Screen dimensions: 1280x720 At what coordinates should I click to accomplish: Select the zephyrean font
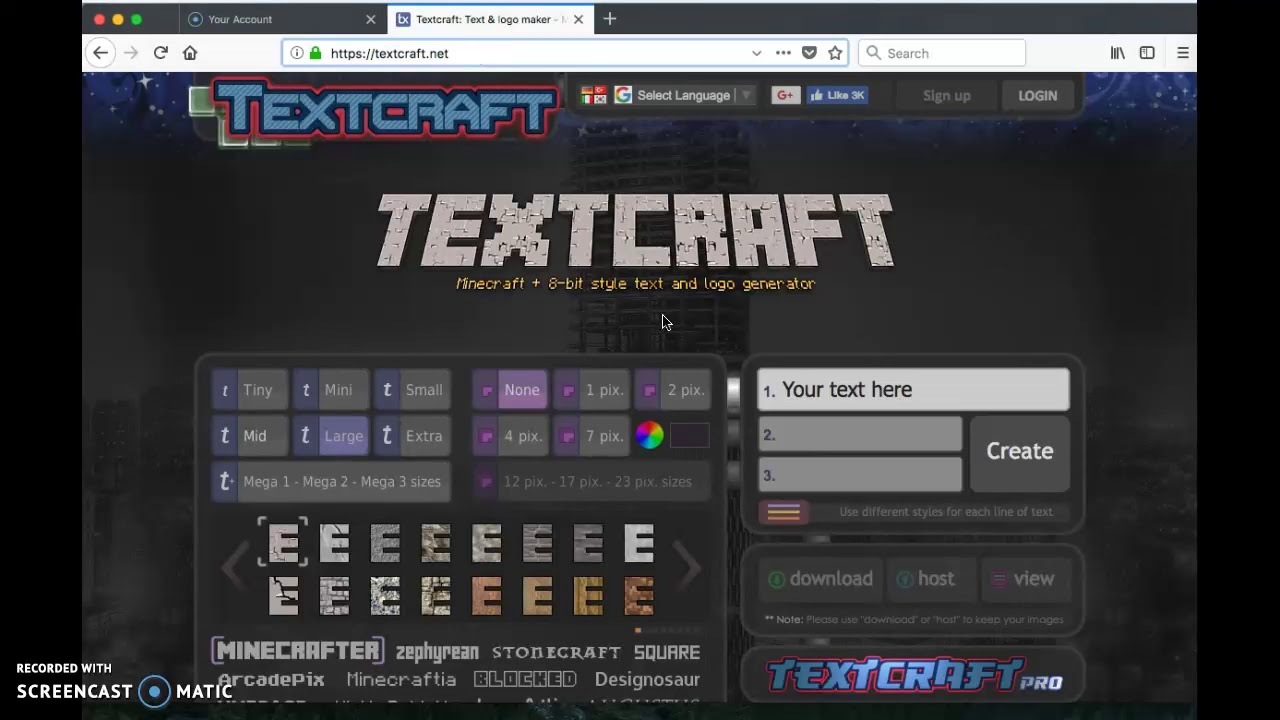pyautogui.click(x=437, y=652)
